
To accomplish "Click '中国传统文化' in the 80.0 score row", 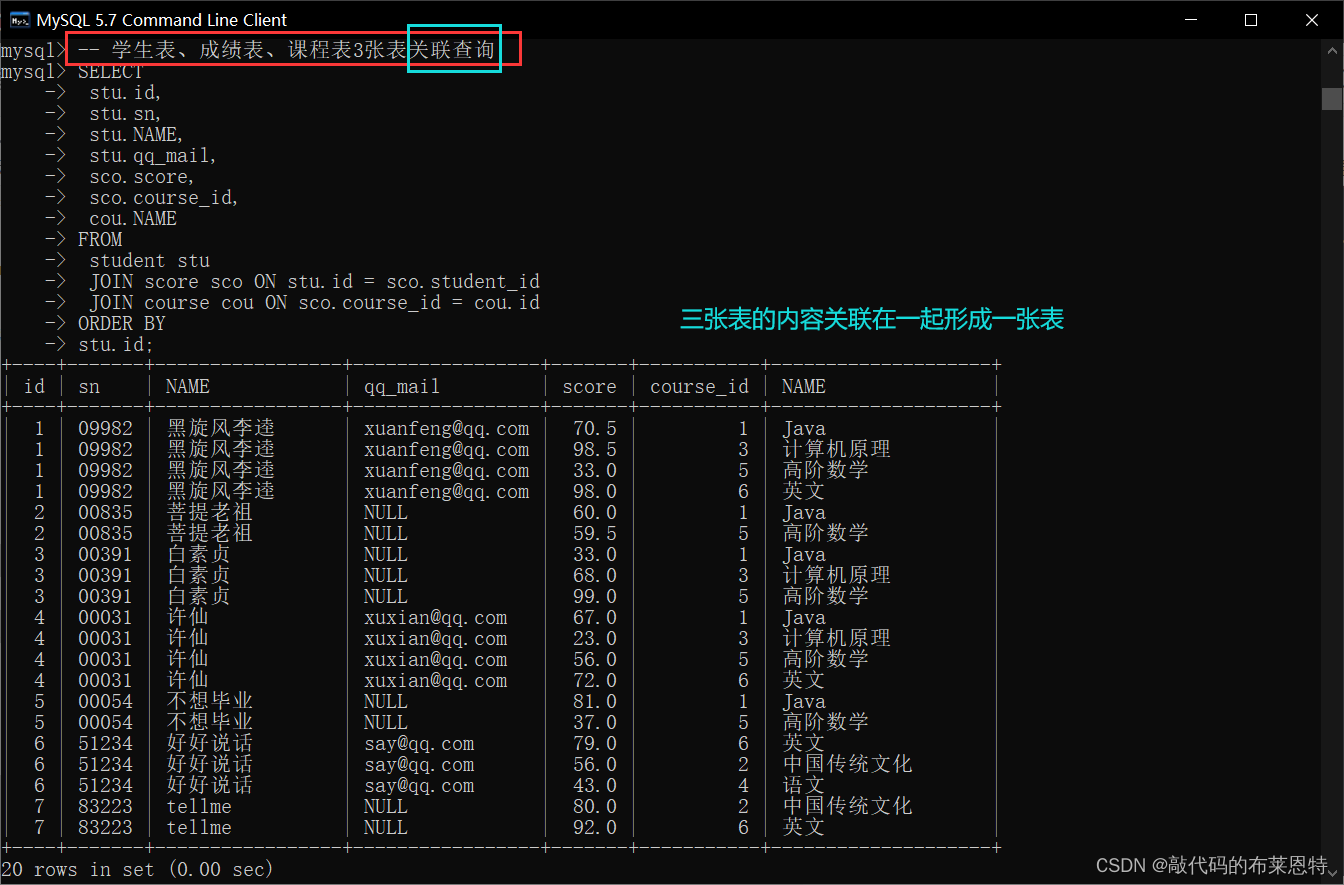I will tap(847, 807).
